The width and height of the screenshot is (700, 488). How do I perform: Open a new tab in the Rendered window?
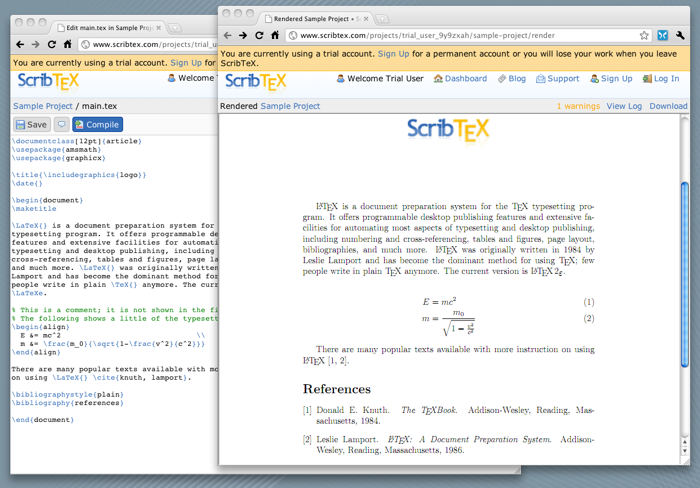click(x=382, y=19)
